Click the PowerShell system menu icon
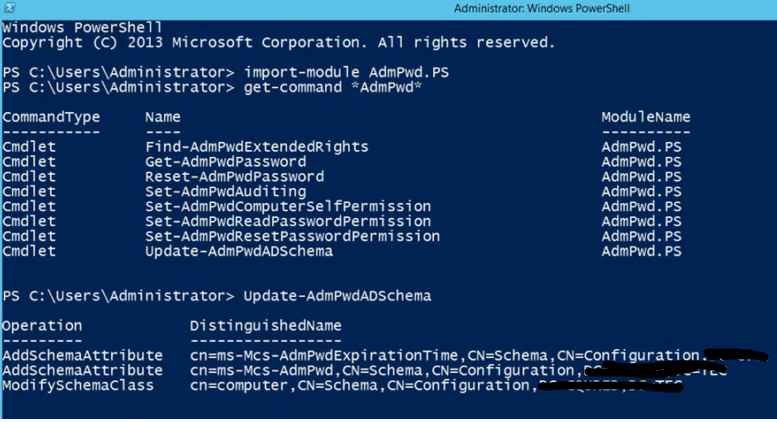Screen dimensions: 777x422 coord(8,7)
